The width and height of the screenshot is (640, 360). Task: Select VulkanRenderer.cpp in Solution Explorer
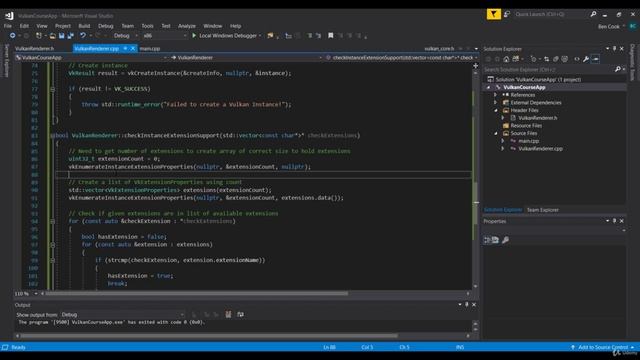(x=540, y=149)
